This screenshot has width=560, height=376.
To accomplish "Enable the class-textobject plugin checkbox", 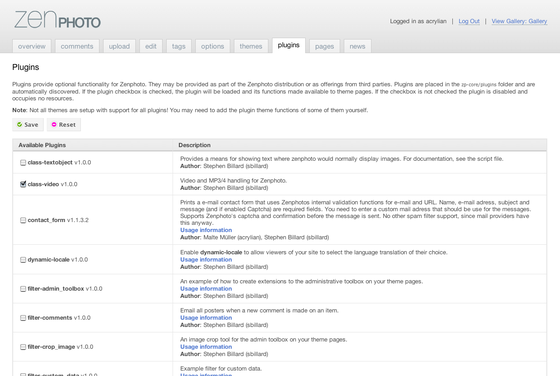I will click(23, 162).
